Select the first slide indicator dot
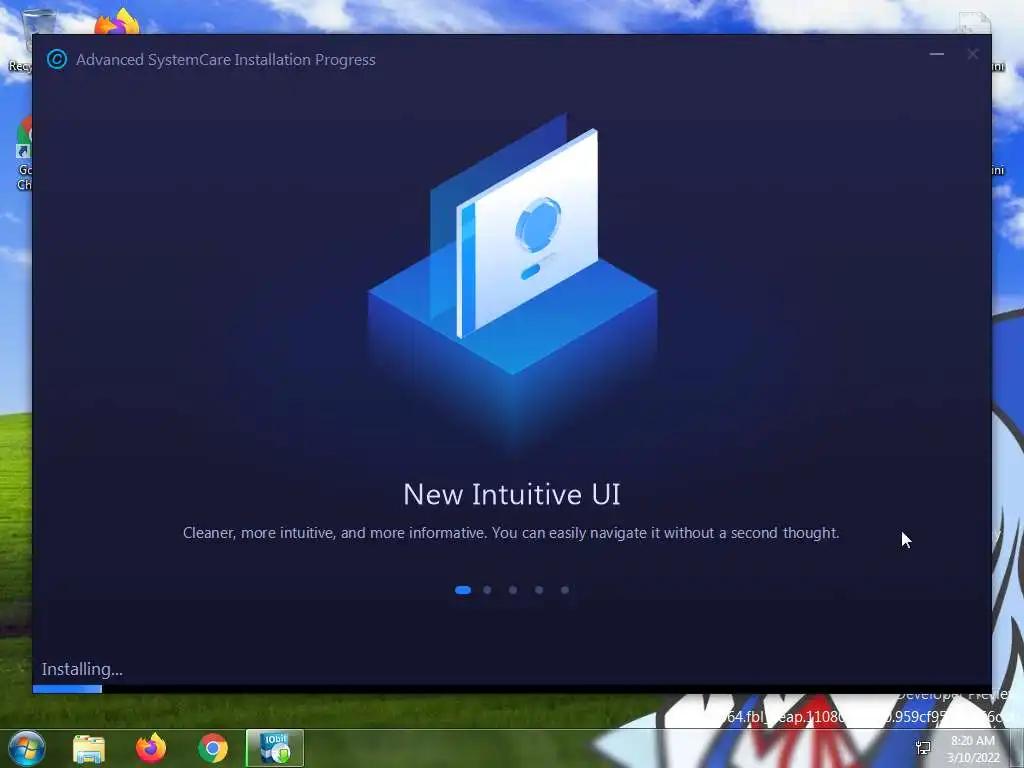1024x768 pixels. [463, 590]
